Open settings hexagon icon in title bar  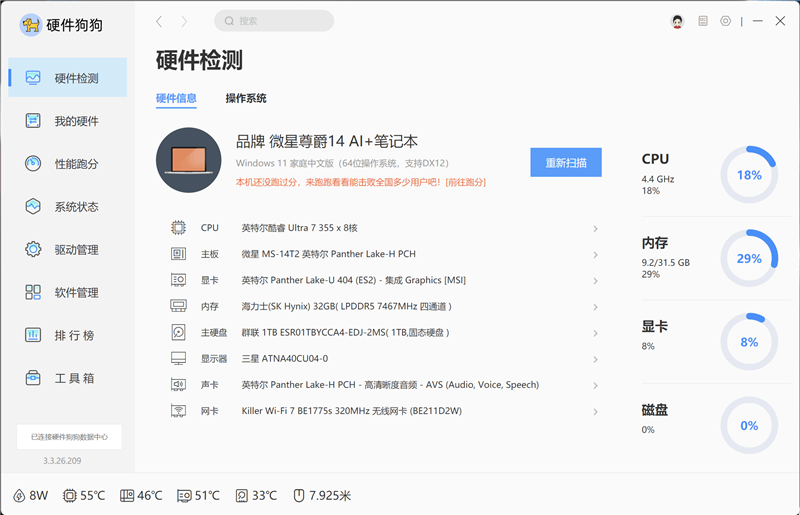tap(726, 21)
